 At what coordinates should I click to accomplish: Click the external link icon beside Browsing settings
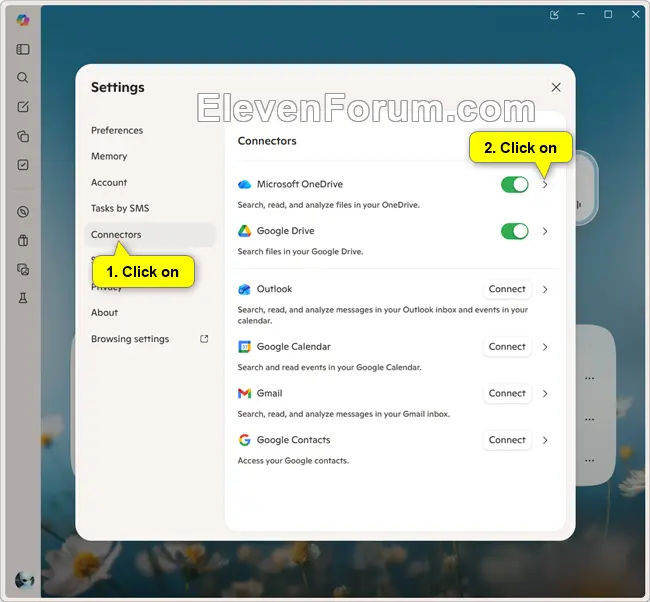click(204, 339)
